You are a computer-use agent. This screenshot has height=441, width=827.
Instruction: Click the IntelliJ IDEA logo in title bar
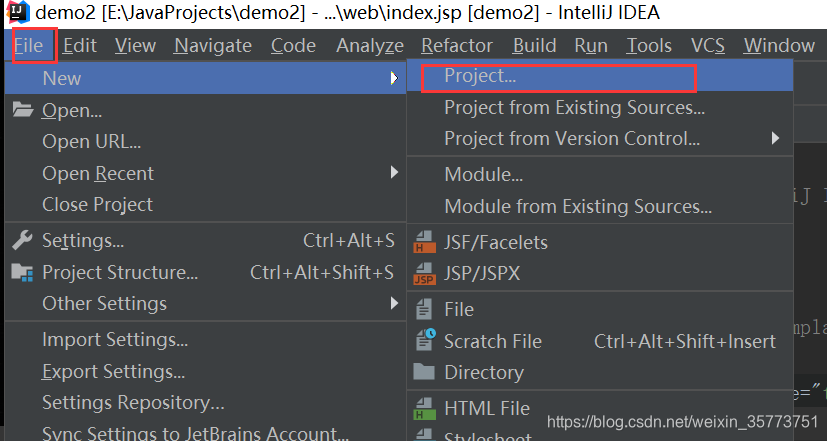(x=17, y=12)
